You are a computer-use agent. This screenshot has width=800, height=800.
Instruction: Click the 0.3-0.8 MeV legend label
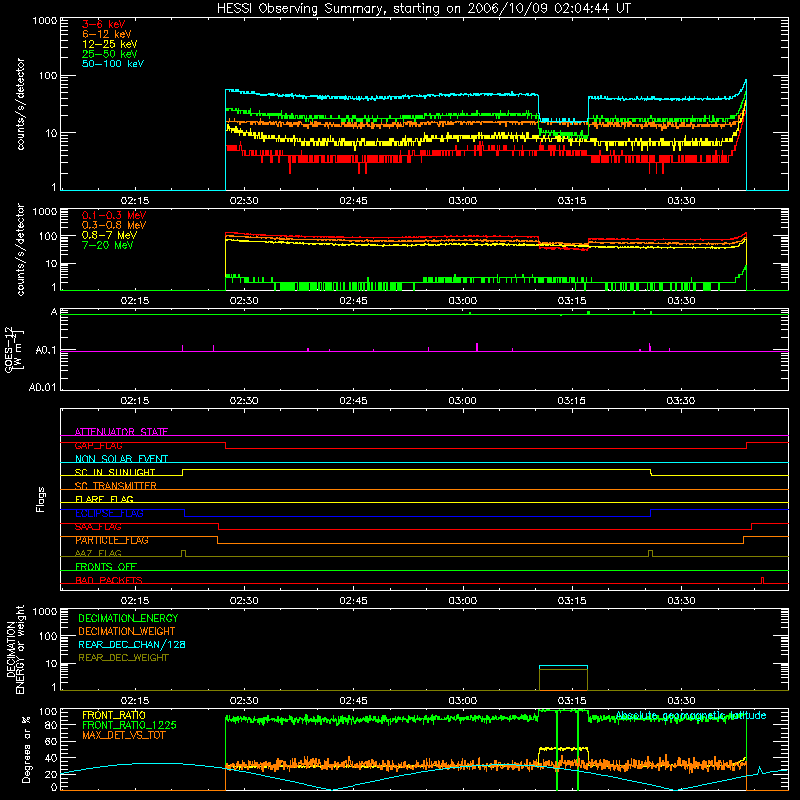114,225
